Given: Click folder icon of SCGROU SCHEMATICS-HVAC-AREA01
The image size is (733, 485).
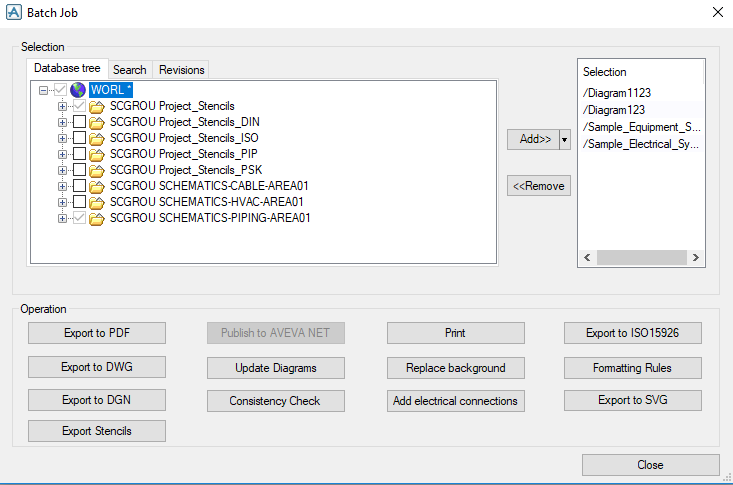Looking at the screenshot, I should pyautogui.click(x=97, y=202).
